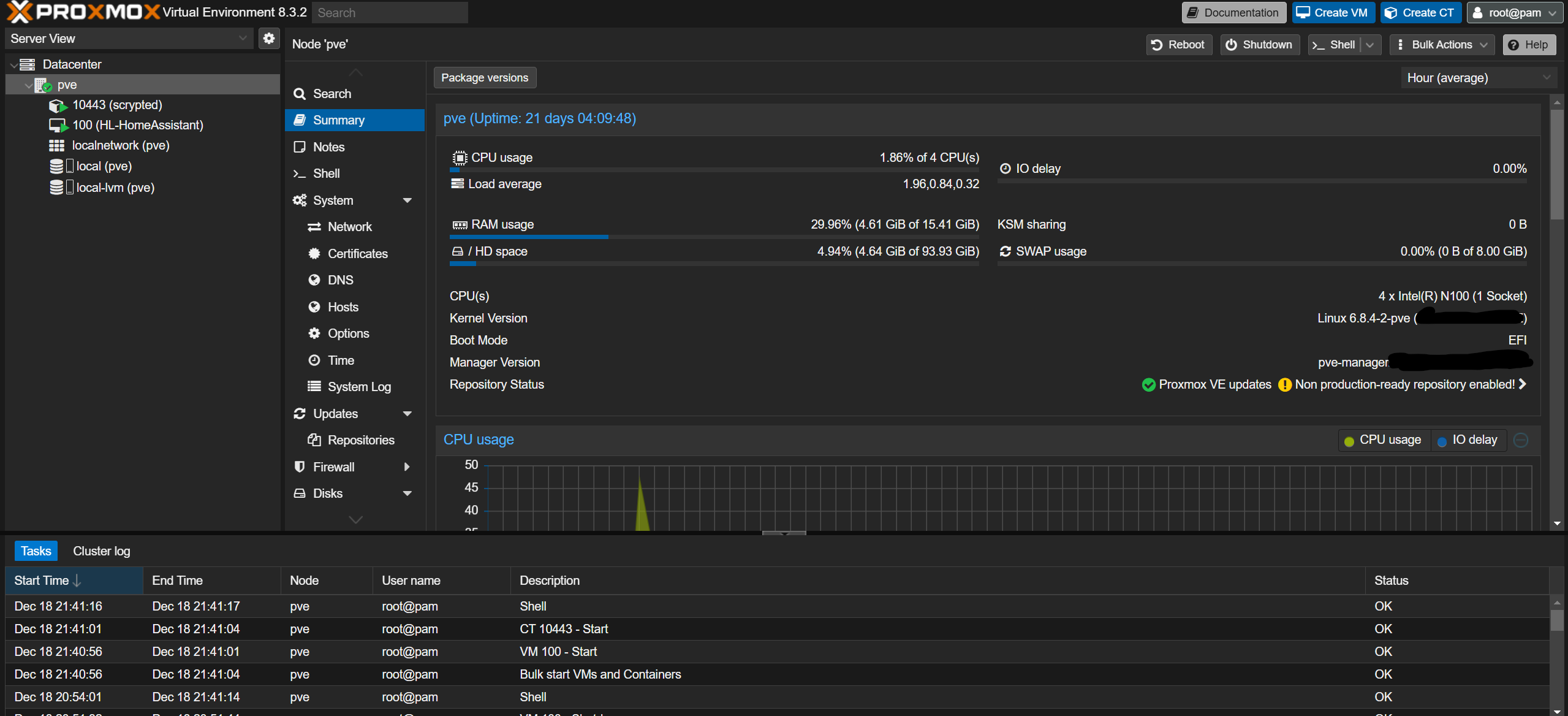Select the Datacenter tree node
Screen dimensions: 1568x716
tap(72, 64)
